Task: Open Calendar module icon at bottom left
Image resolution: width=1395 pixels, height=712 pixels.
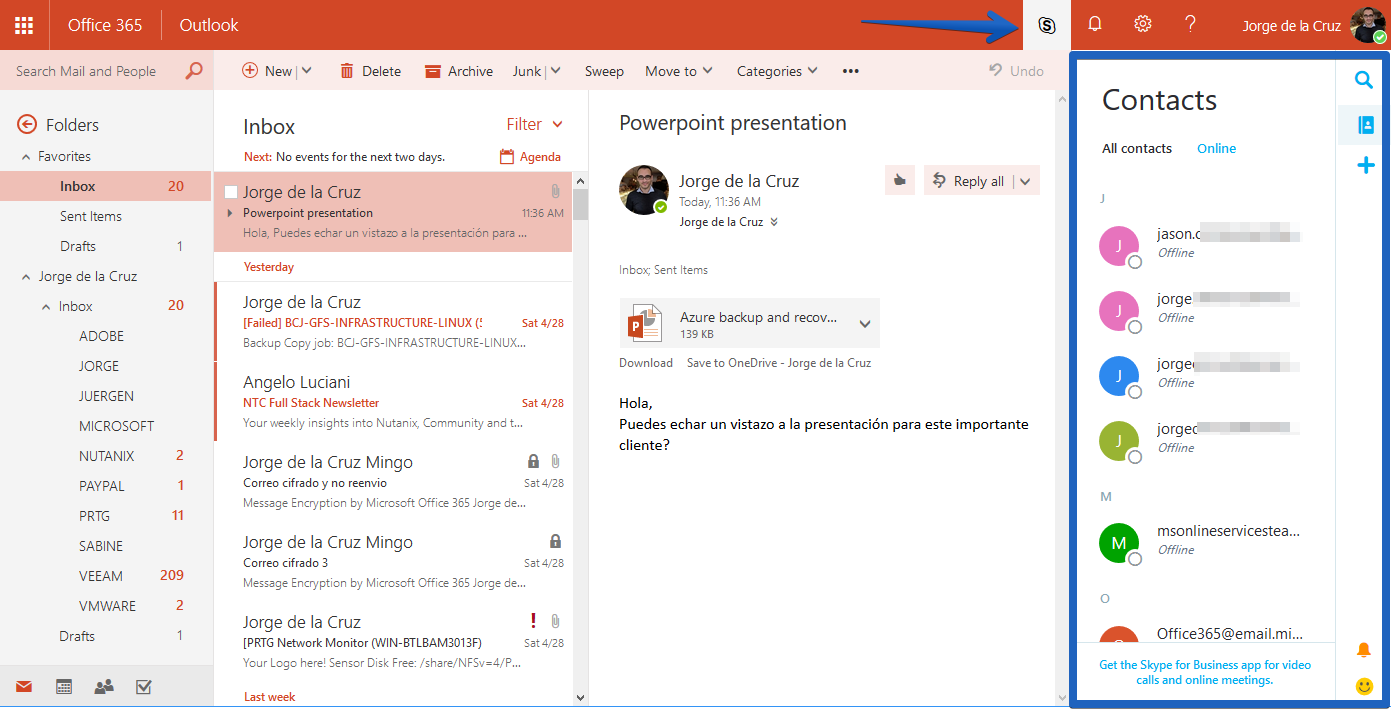Action: click(64, 687)
